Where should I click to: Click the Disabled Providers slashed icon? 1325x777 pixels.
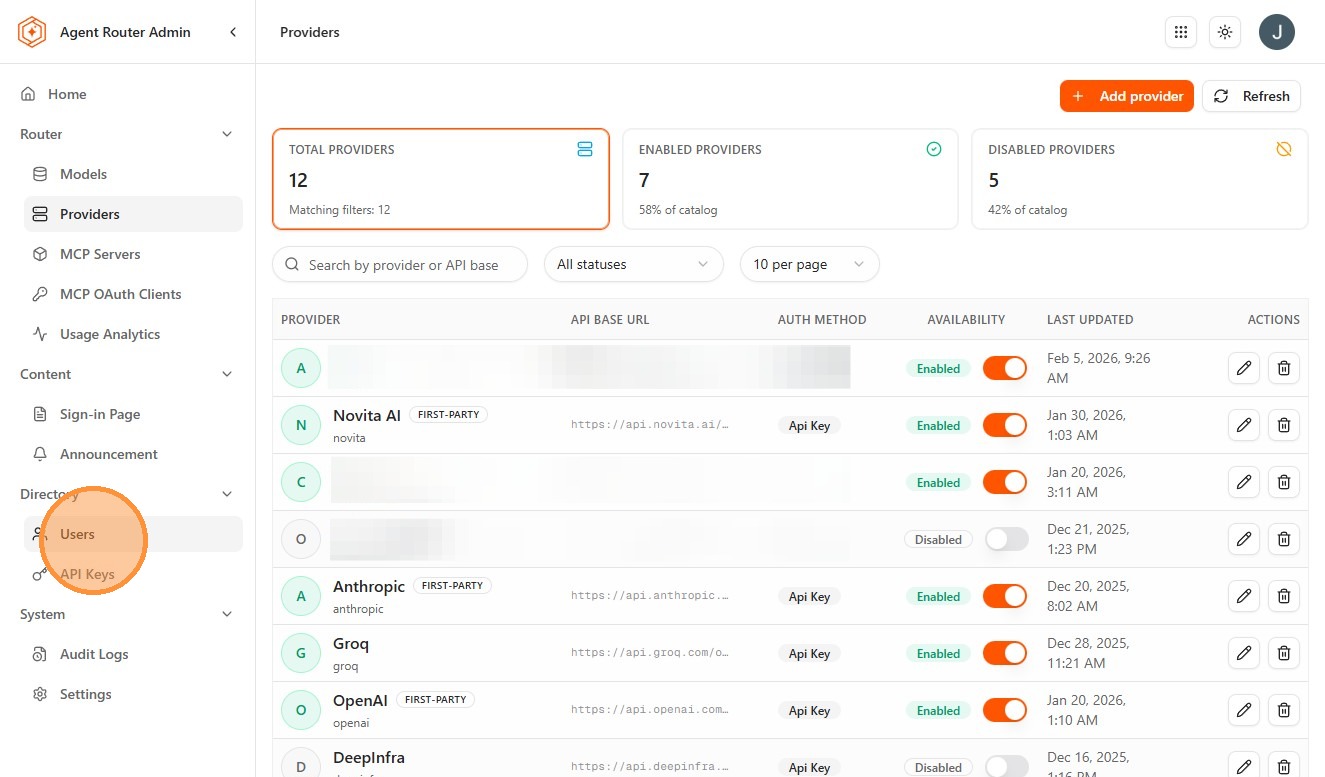(1284, 149)
